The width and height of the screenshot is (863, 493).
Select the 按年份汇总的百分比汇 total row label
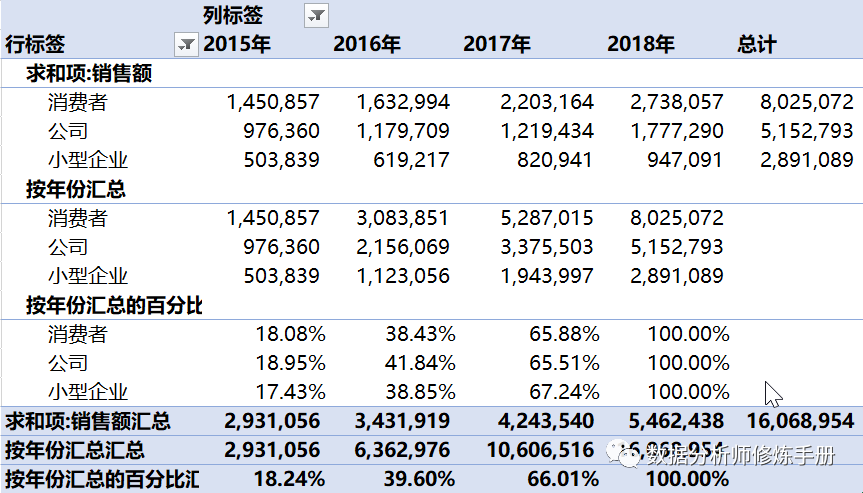102,479
